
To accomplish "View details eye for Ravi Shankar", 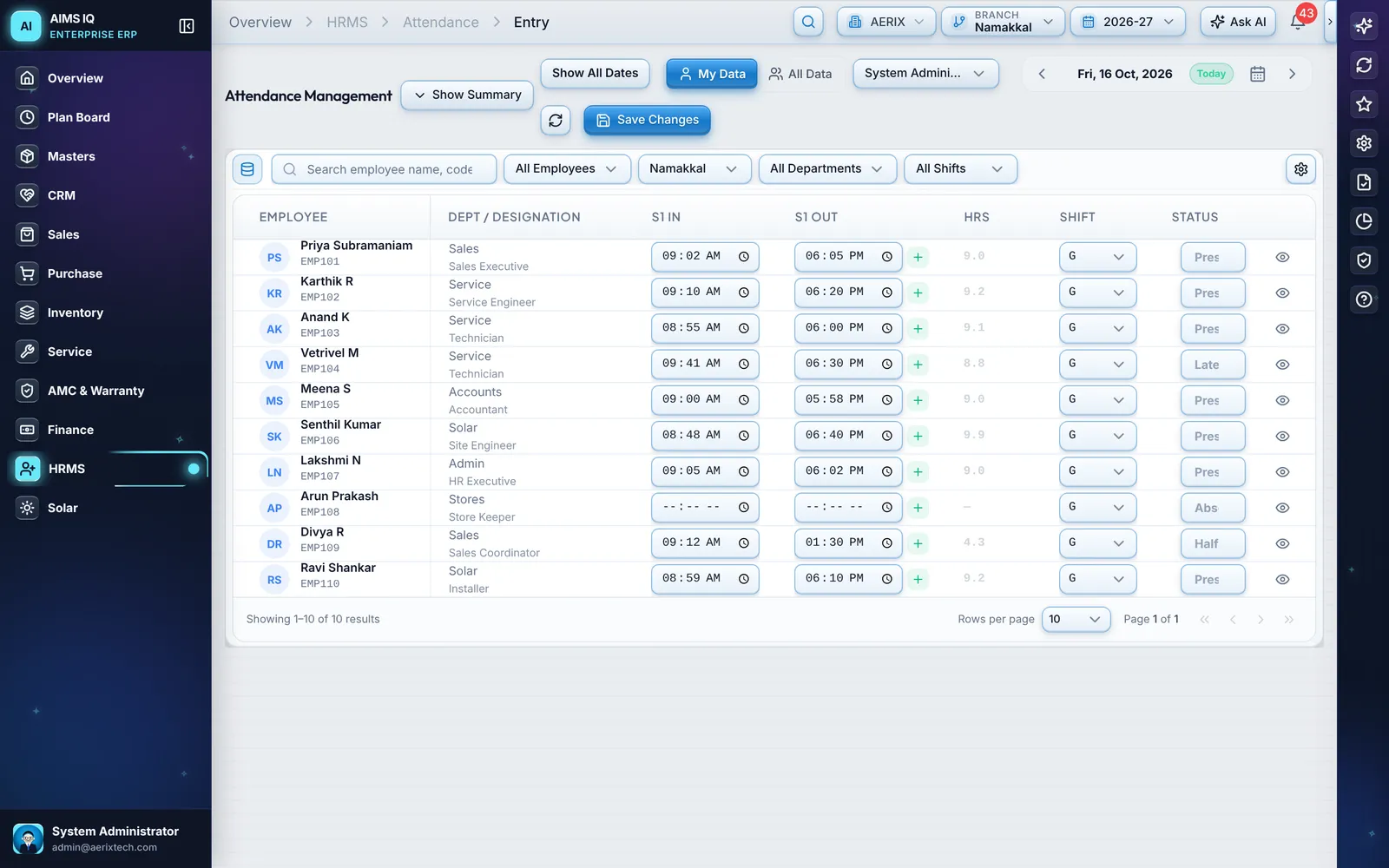I will click(1282, 579).
